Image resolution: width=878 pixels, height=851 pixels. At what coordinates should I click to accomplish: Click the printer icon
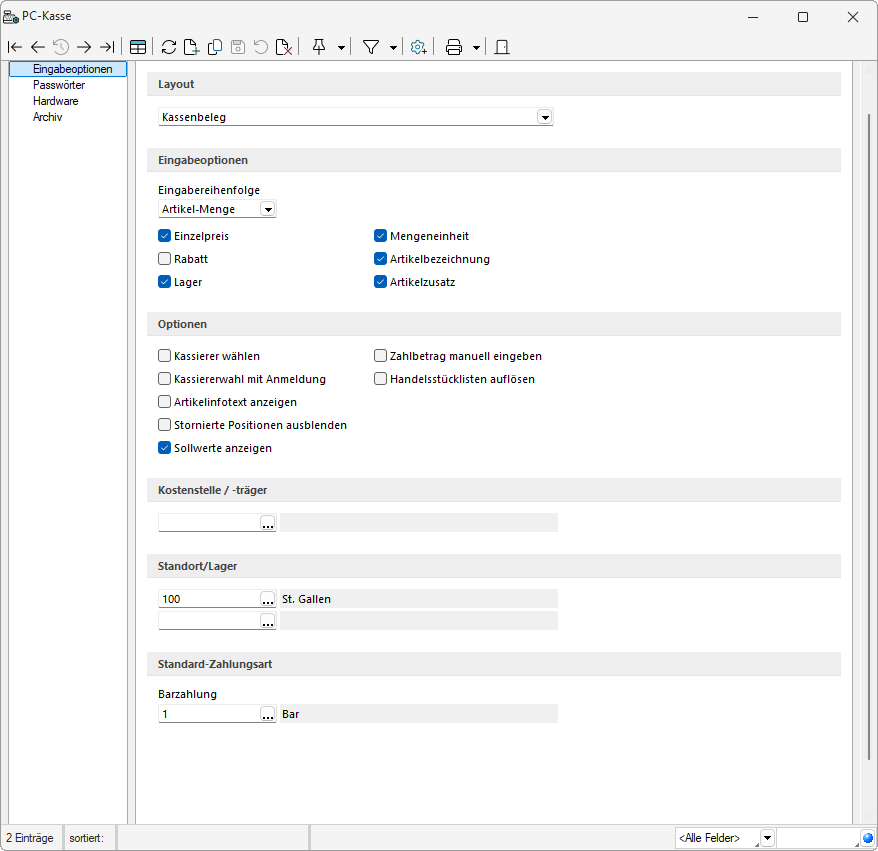(x=453, y=47)
